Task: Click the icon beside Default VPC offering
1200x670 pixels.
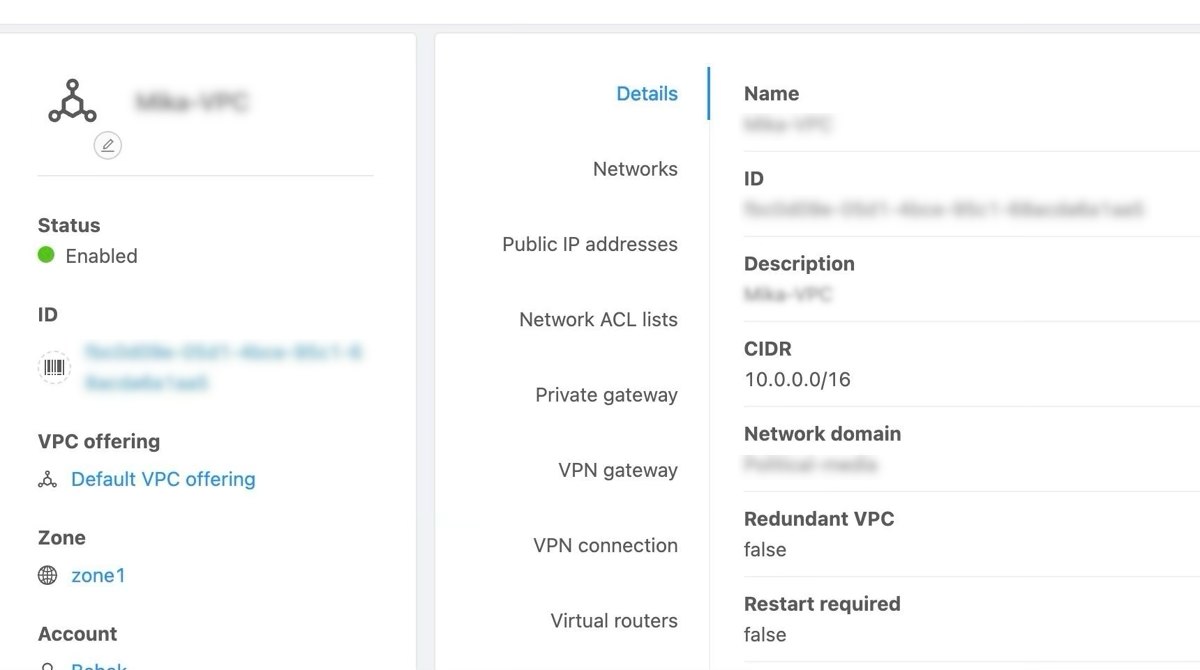Action: (x=47, y=480)
